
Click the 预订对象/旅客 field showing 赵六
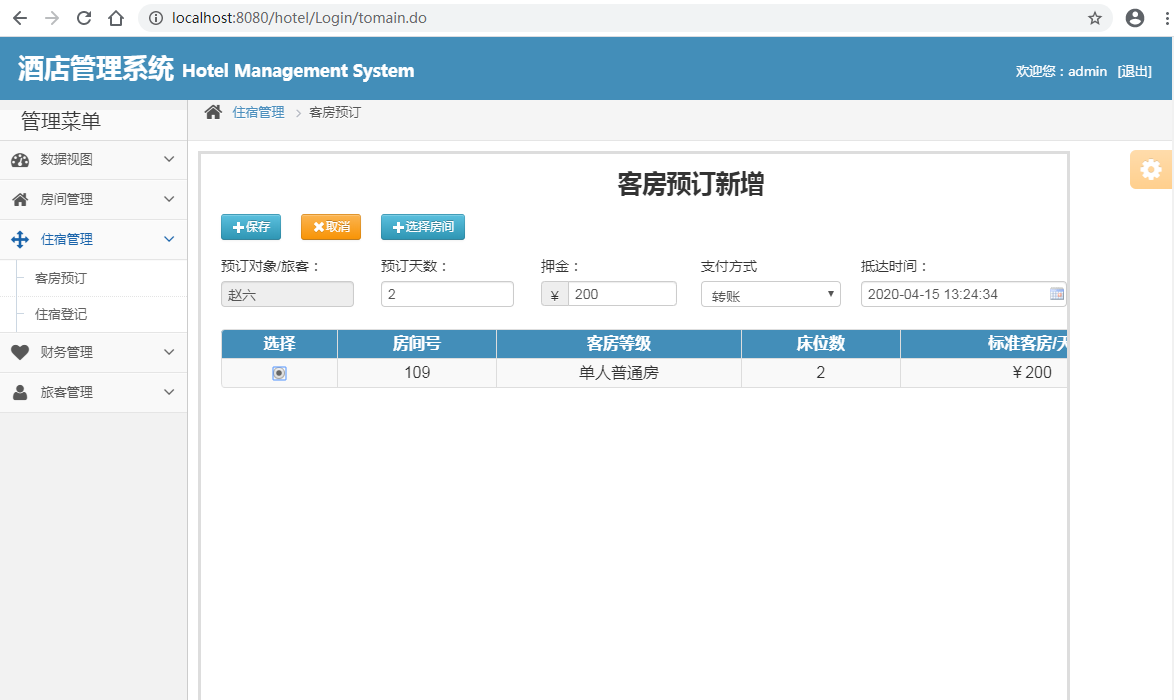pyautogui.click(x=288, y=294)
